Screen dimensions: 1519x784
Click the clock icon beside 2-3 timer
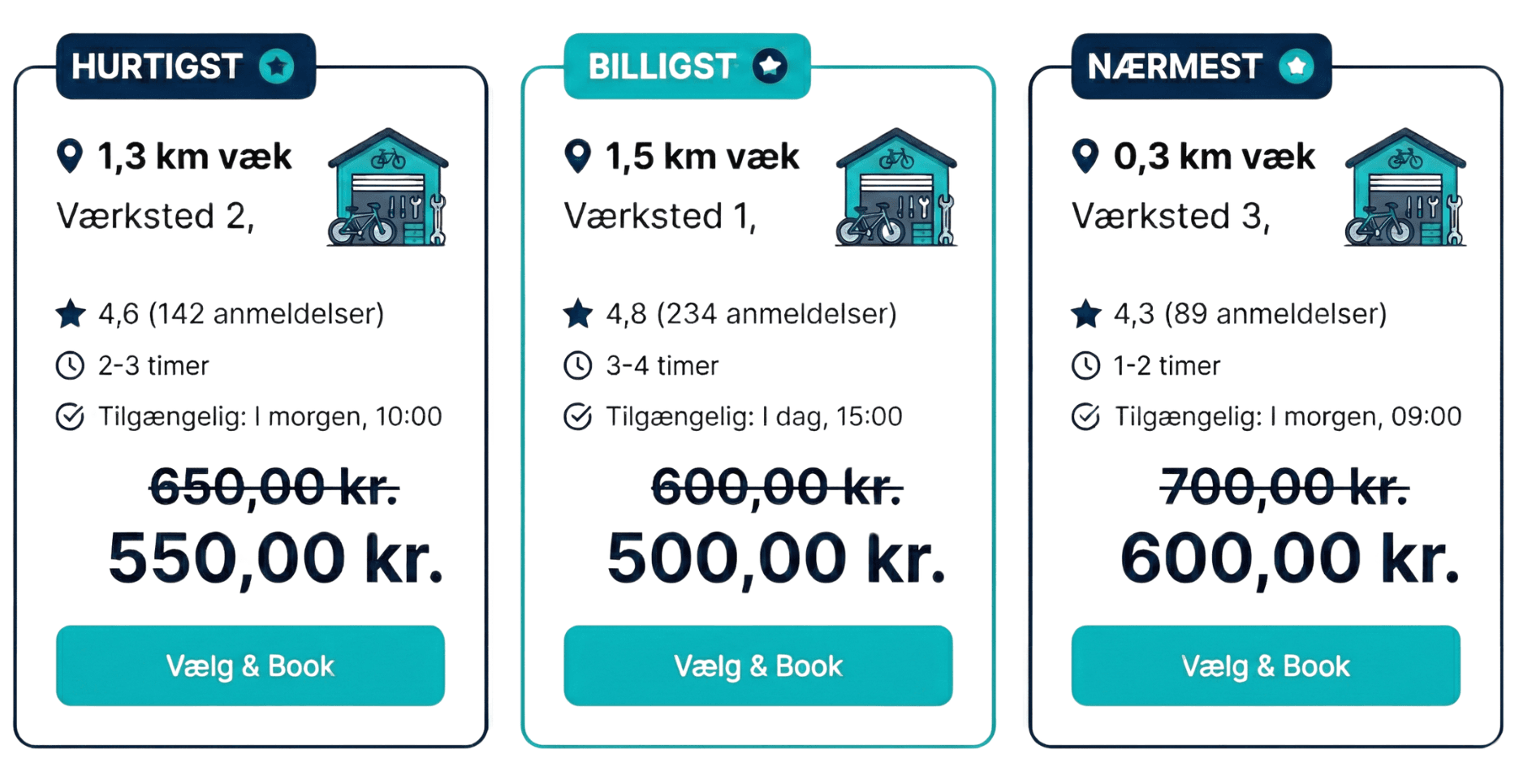point(70,366)
